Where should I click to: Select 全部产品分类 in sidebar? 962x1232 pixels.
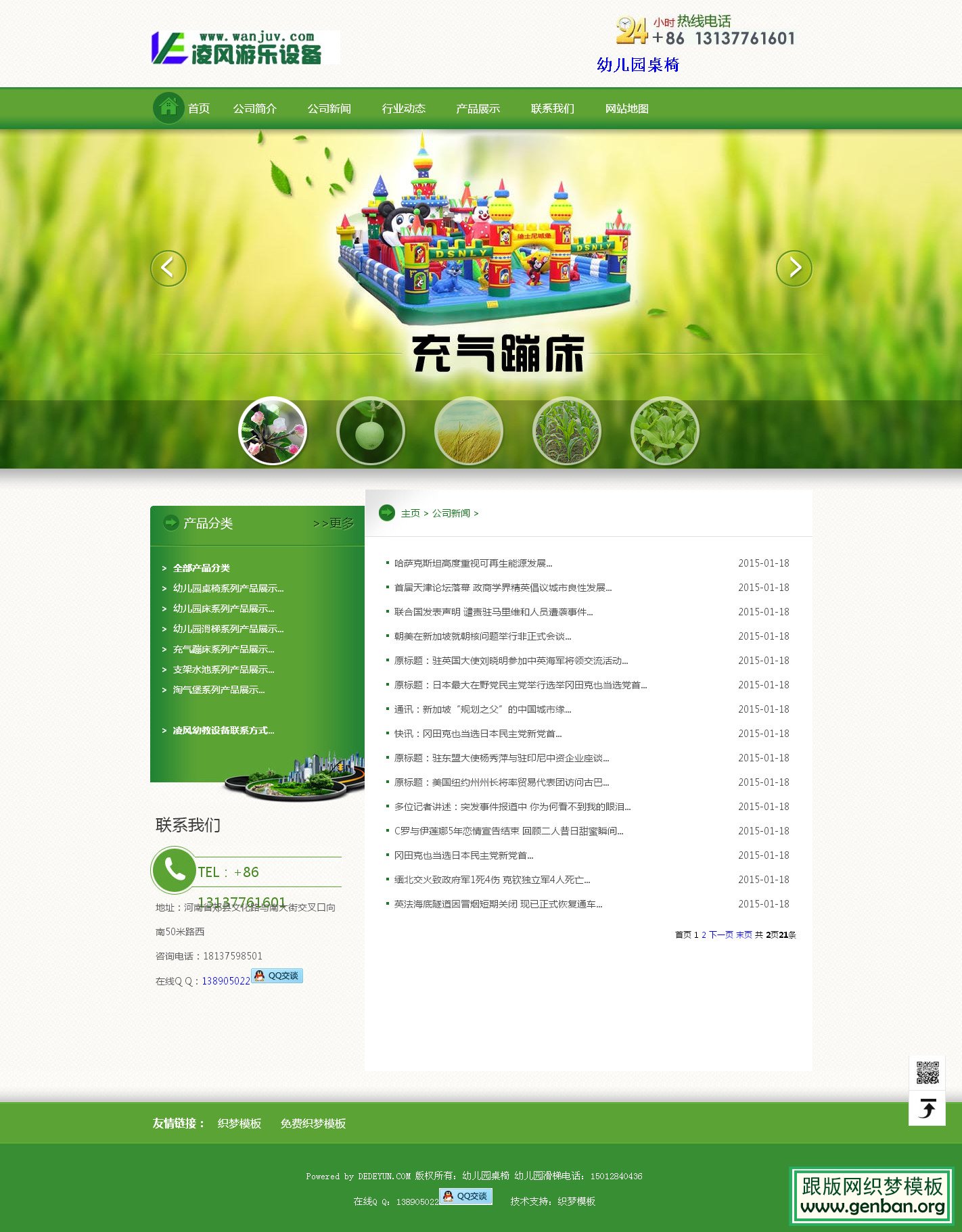point(202,568)
